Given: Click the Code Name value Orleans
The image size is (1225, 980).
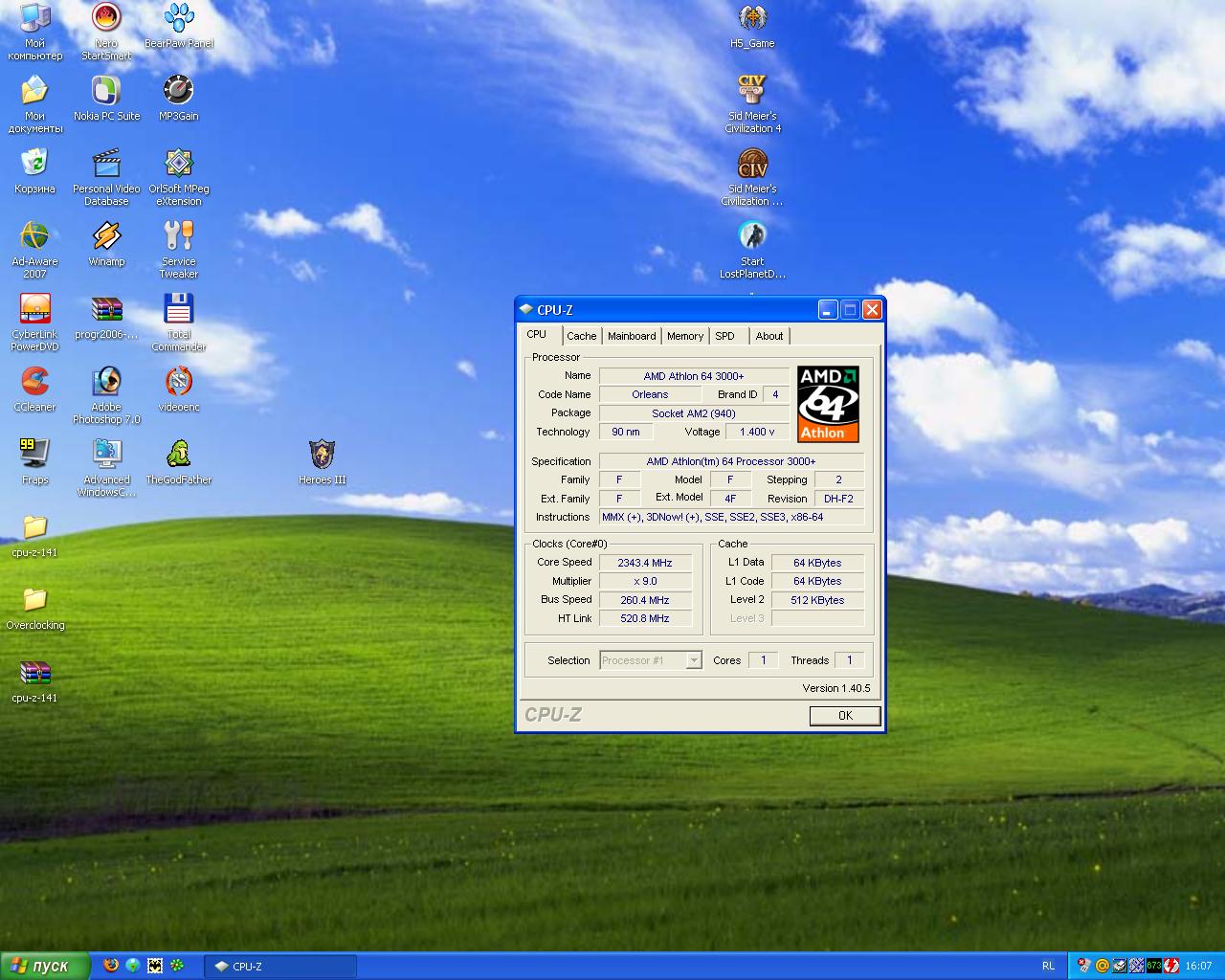Looking at the screenshot, I should [650, 394].
